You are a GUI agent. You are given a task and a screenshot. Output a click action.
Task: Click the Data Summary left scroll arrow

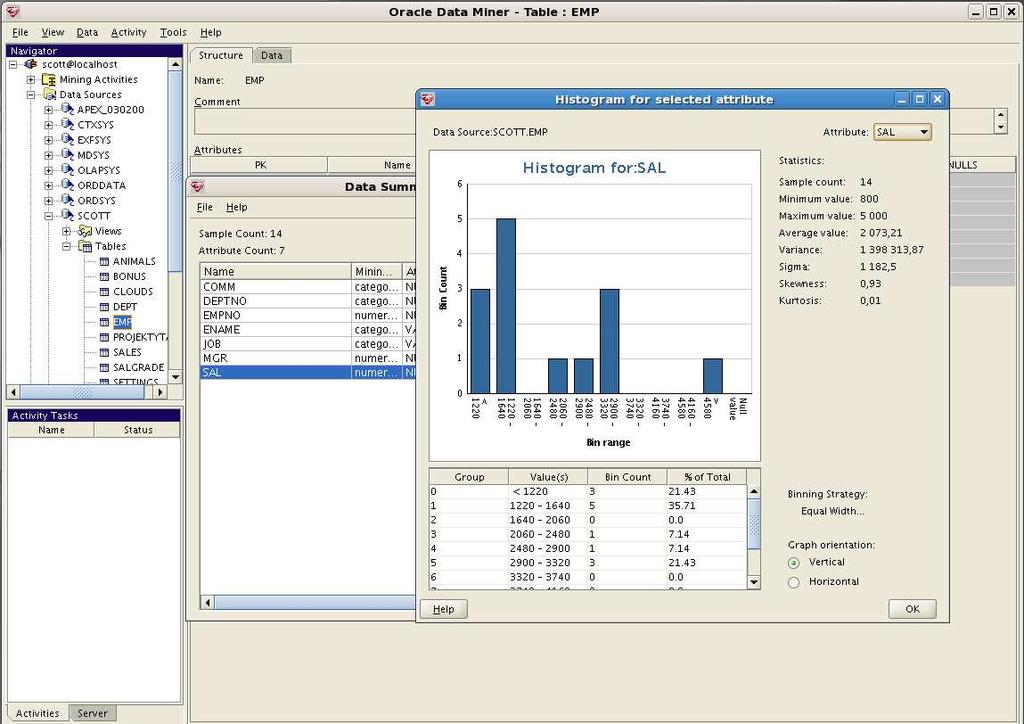[x=208, y=602]
